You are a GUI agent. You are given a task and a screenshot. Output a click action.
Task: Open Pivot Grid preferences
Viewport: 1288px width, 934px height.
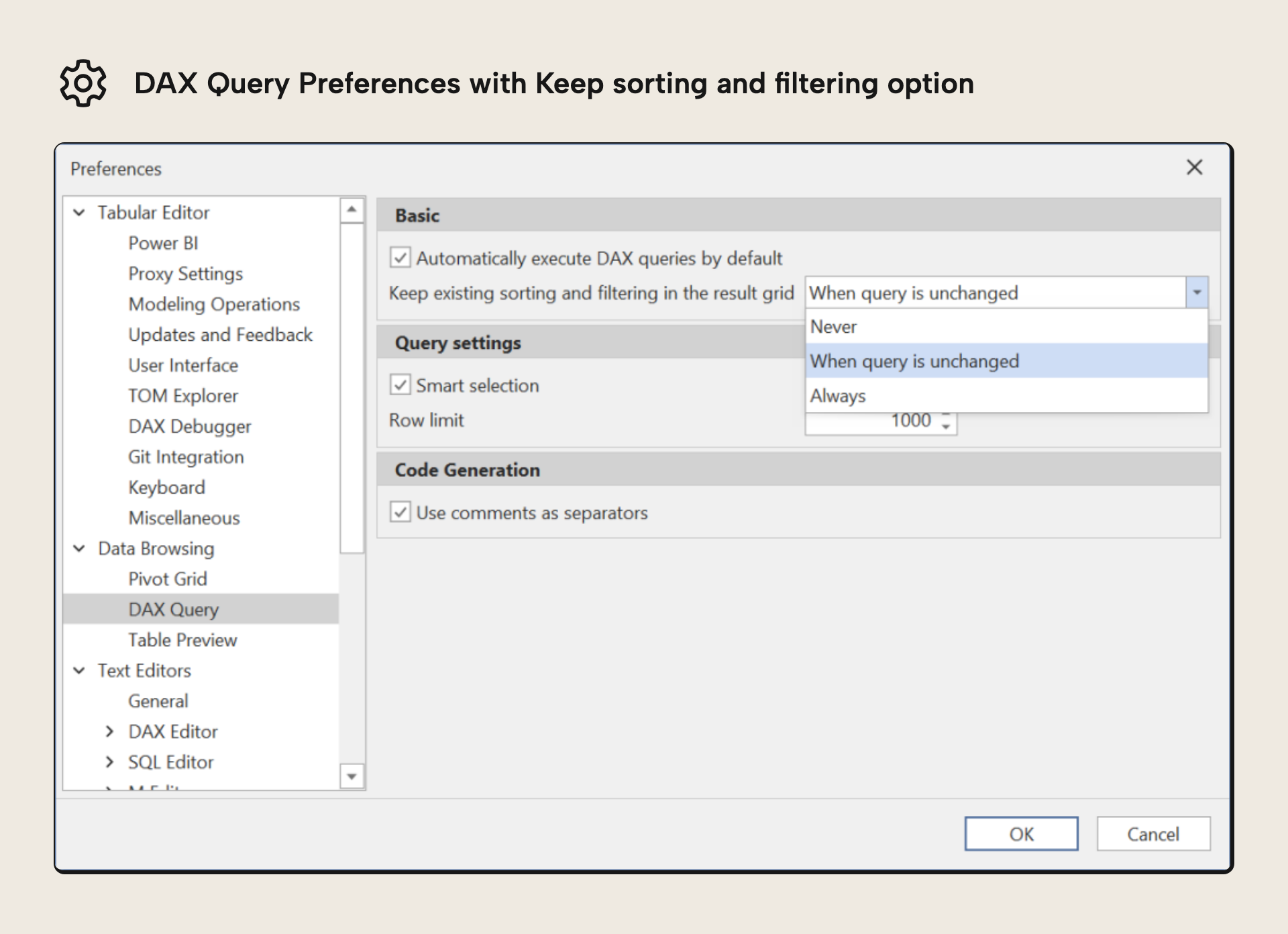[x=168, y=579]
